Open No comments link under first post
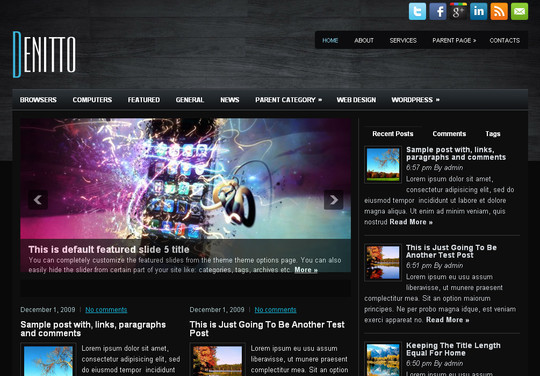The height and width of the screenshot is (376, 540). pyautogui.click(x=106, y=310)
